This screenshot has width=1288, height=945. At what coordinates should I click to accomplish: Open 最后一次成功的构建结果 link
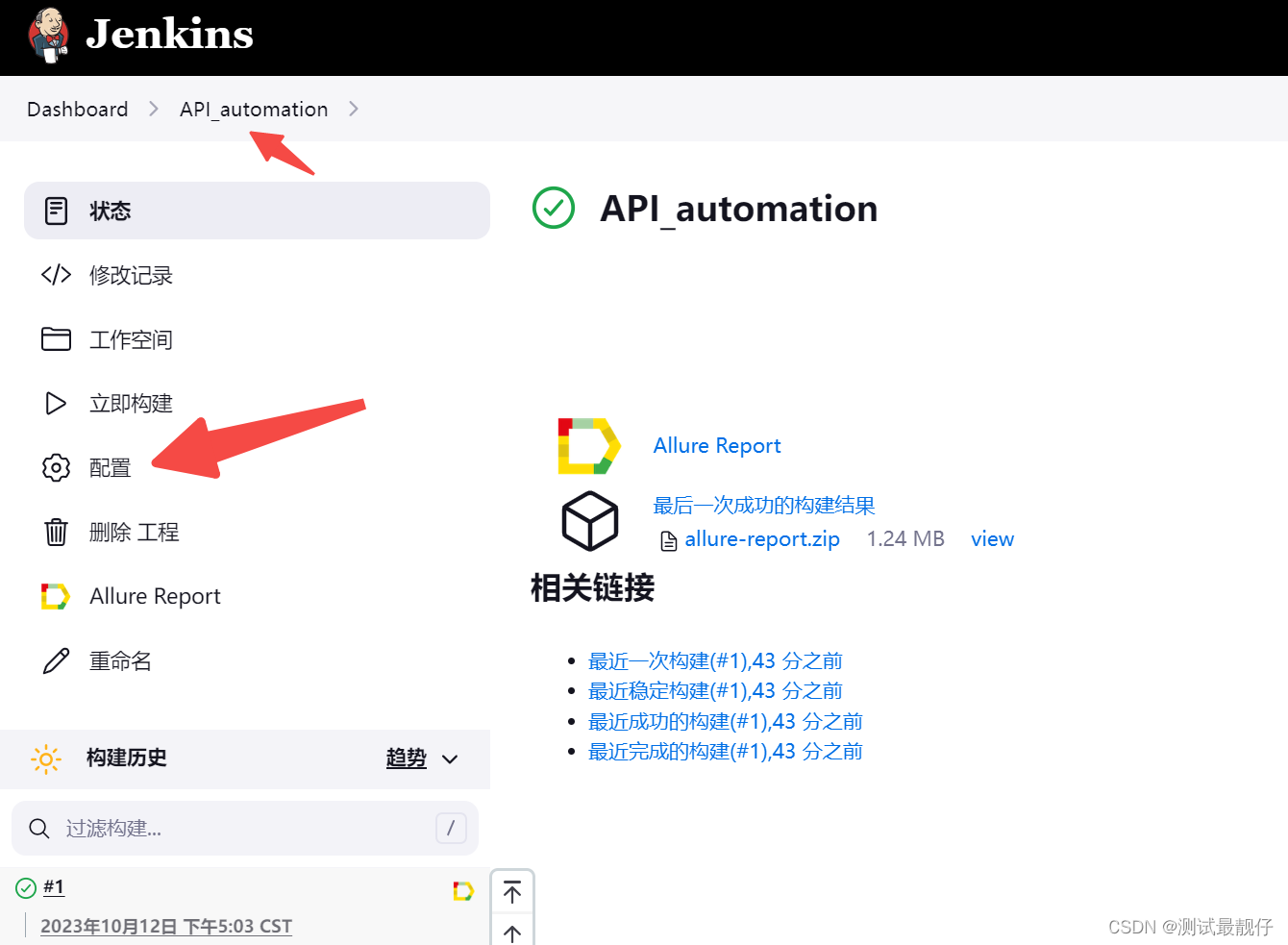(x=764, y=505)
